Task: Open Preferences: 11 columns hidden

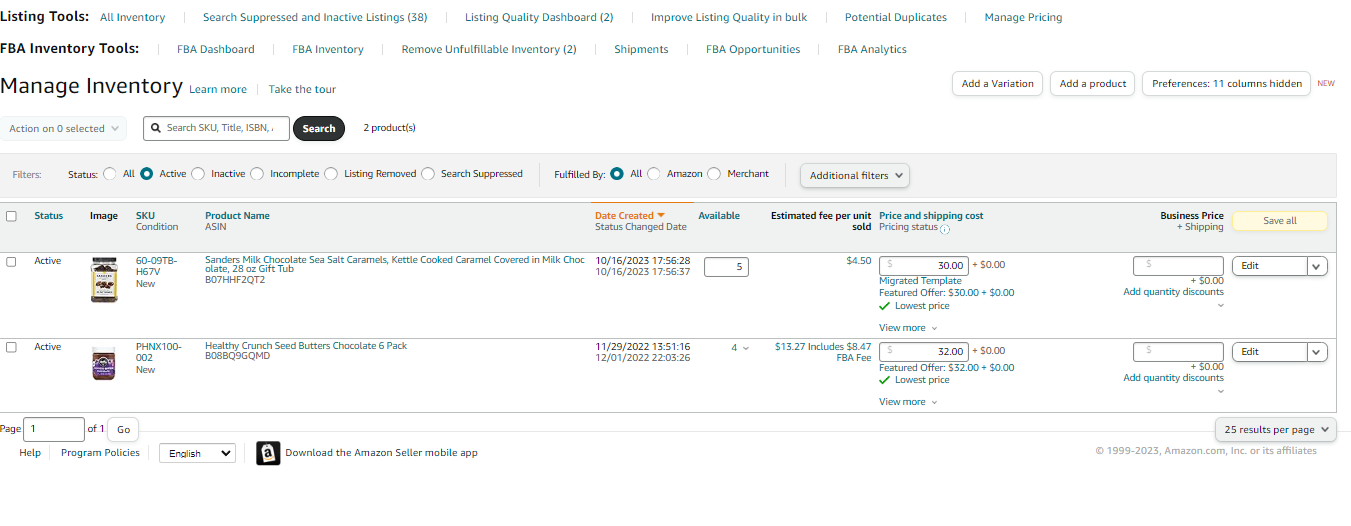Action: [x=1227, y=84]
